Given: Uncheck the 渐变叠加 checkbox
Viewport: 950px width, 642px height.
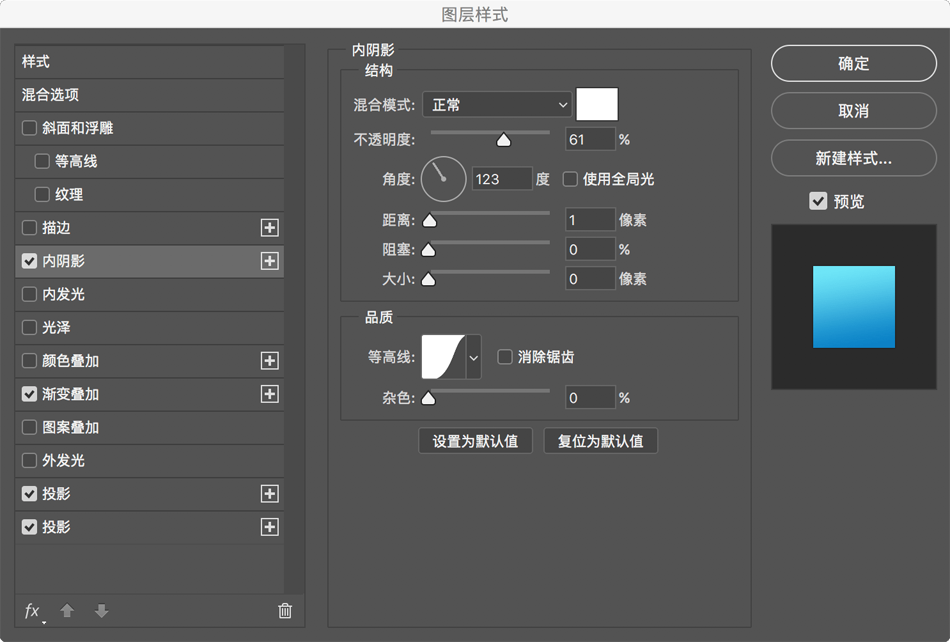Looking at the screenshot, I should pos(29,394).
